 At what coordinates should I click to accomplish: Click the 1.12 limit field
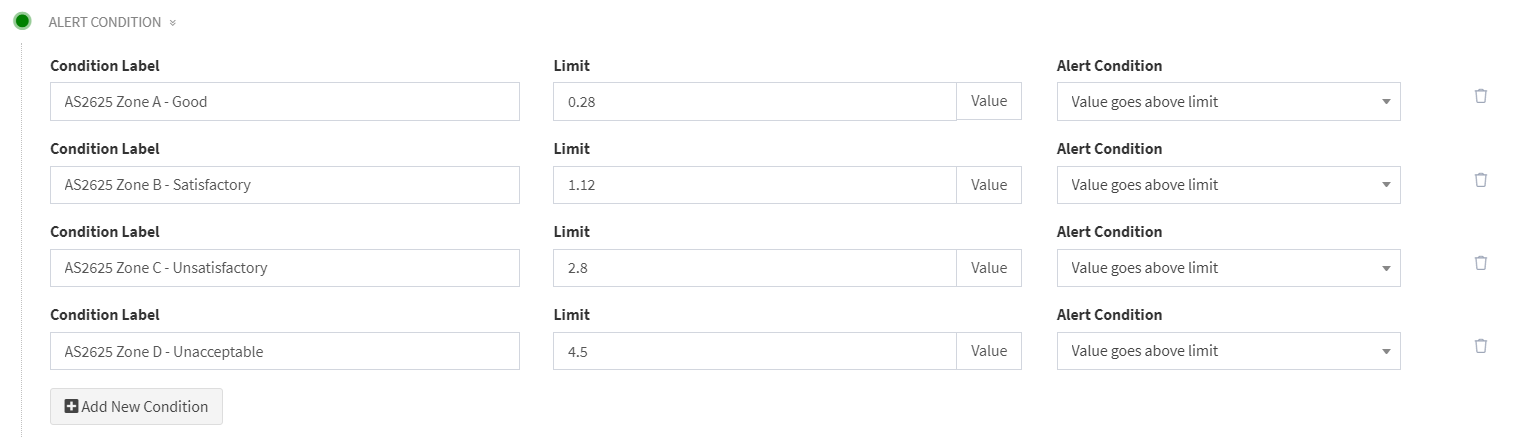click(x=754, y=185)
